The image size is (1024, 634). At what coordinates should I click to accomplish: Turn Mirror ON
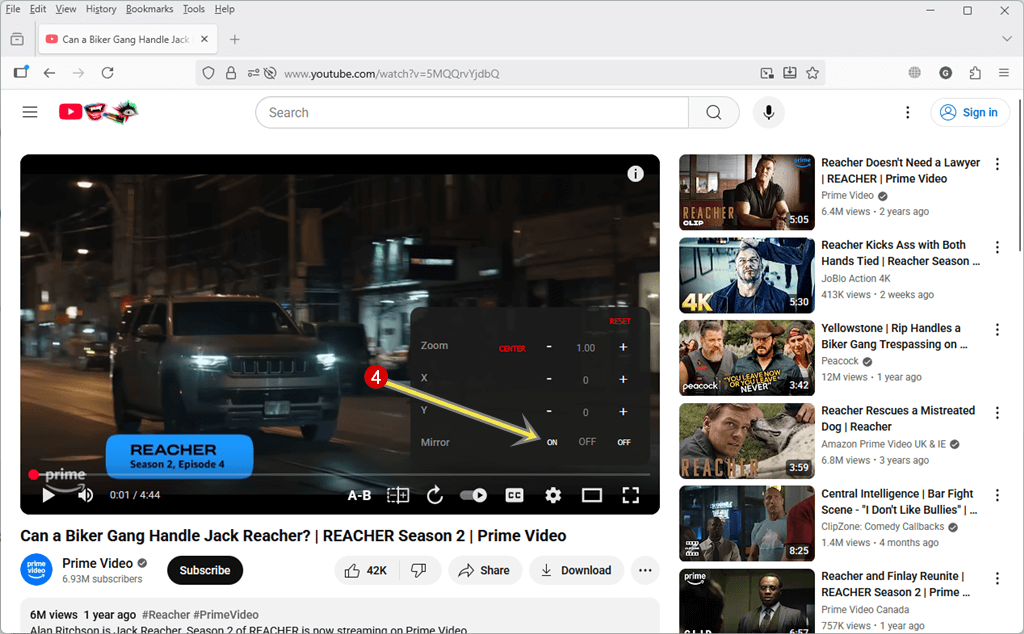552,442
